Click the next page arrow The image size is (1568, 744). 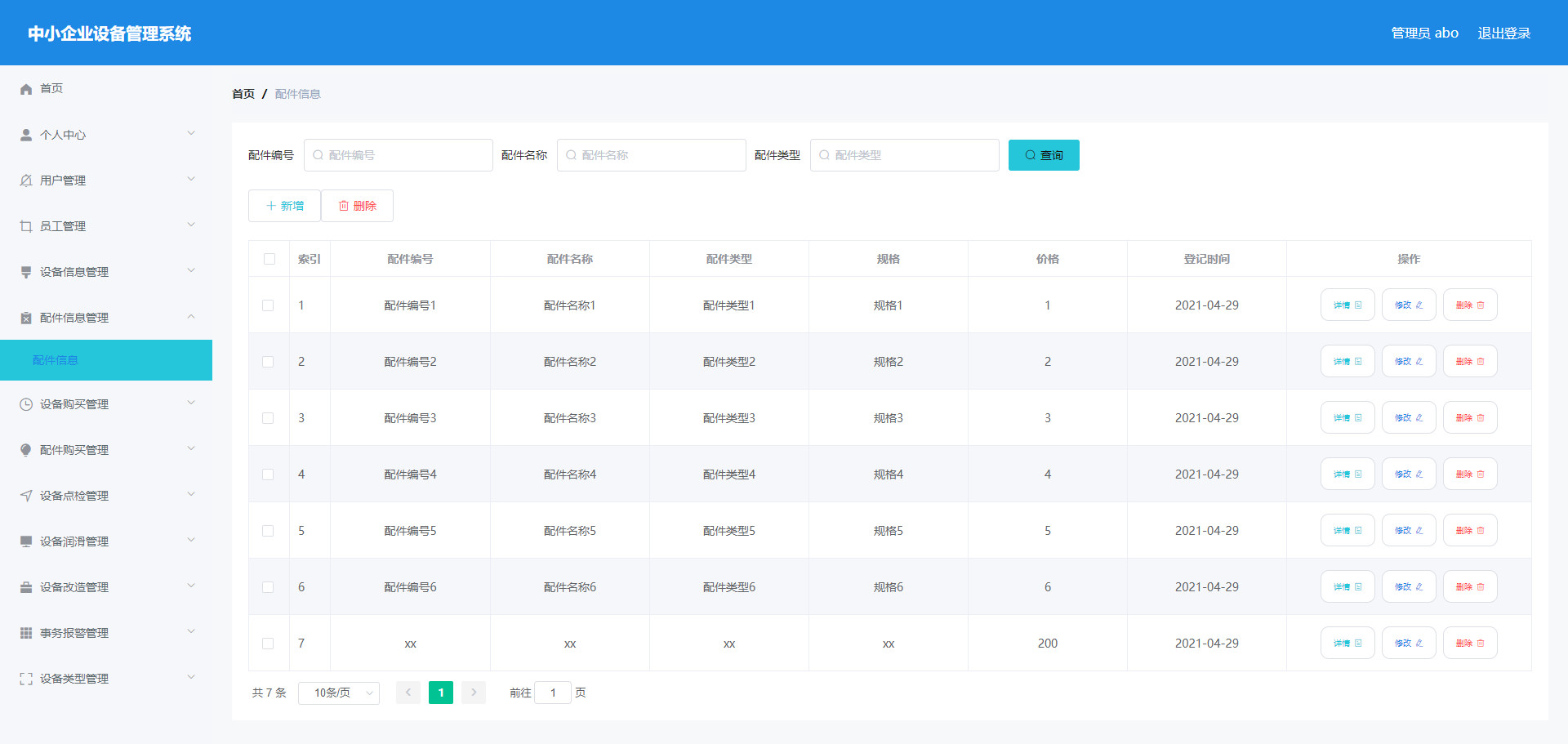[x=474, y=693]
